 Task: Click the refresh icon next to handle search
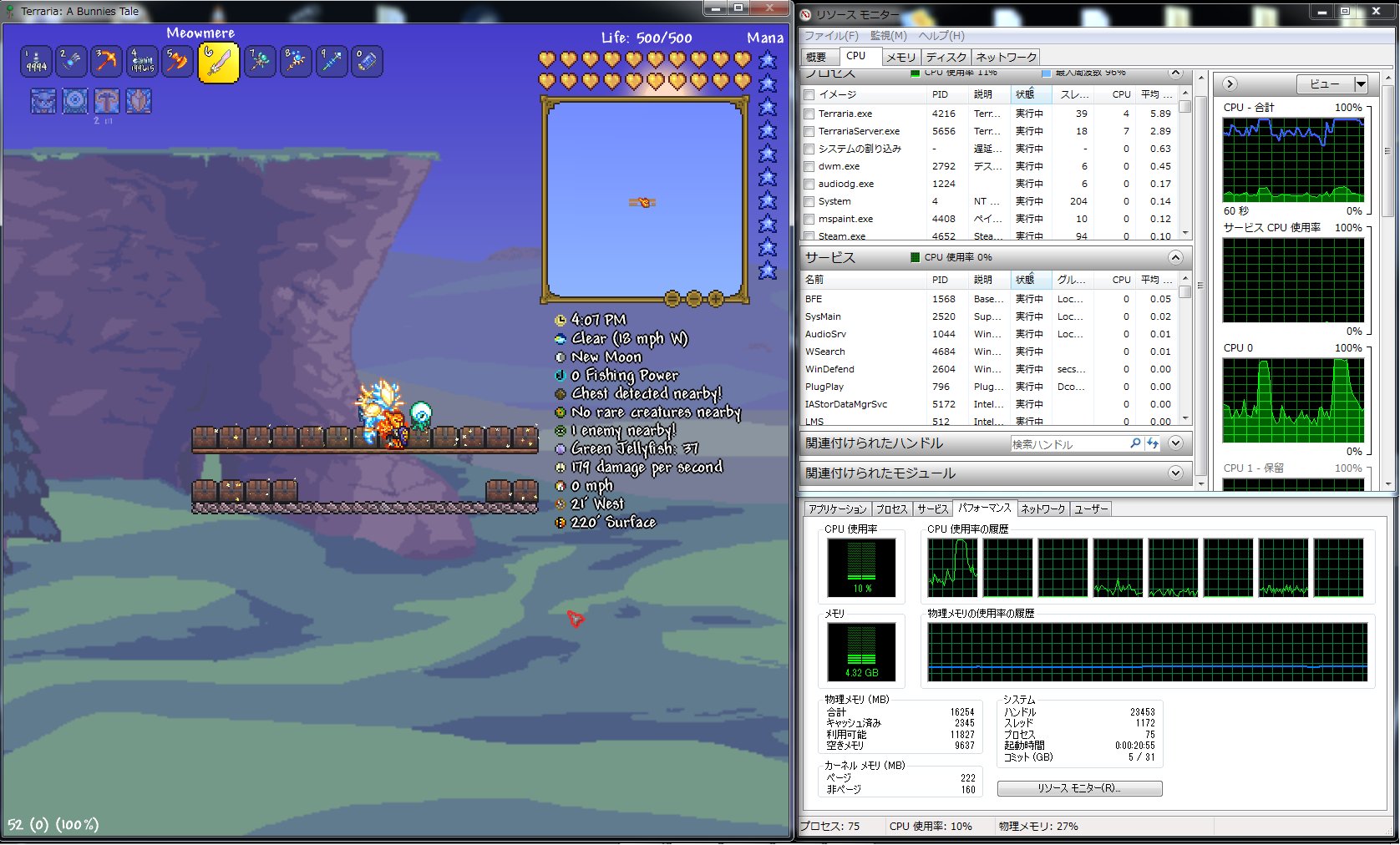[1153, 443]
